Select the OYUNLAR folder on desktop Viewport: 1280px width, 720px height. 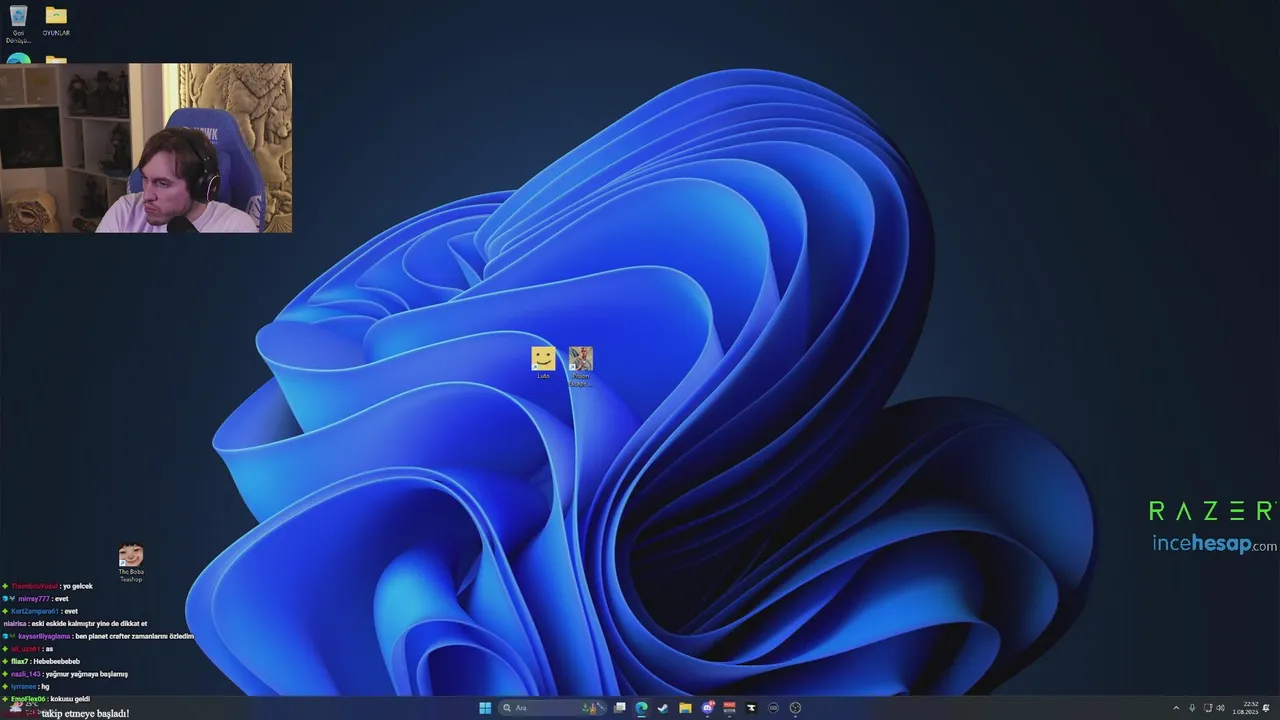pyautogui.click(x=56, y=21)
